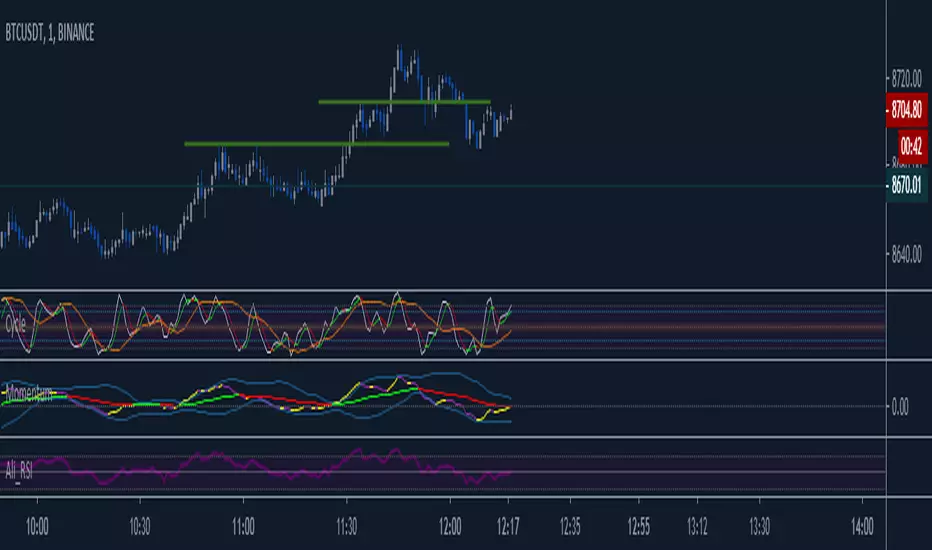
Task: Click the 8640.00 price axis value
Action: 906,254
